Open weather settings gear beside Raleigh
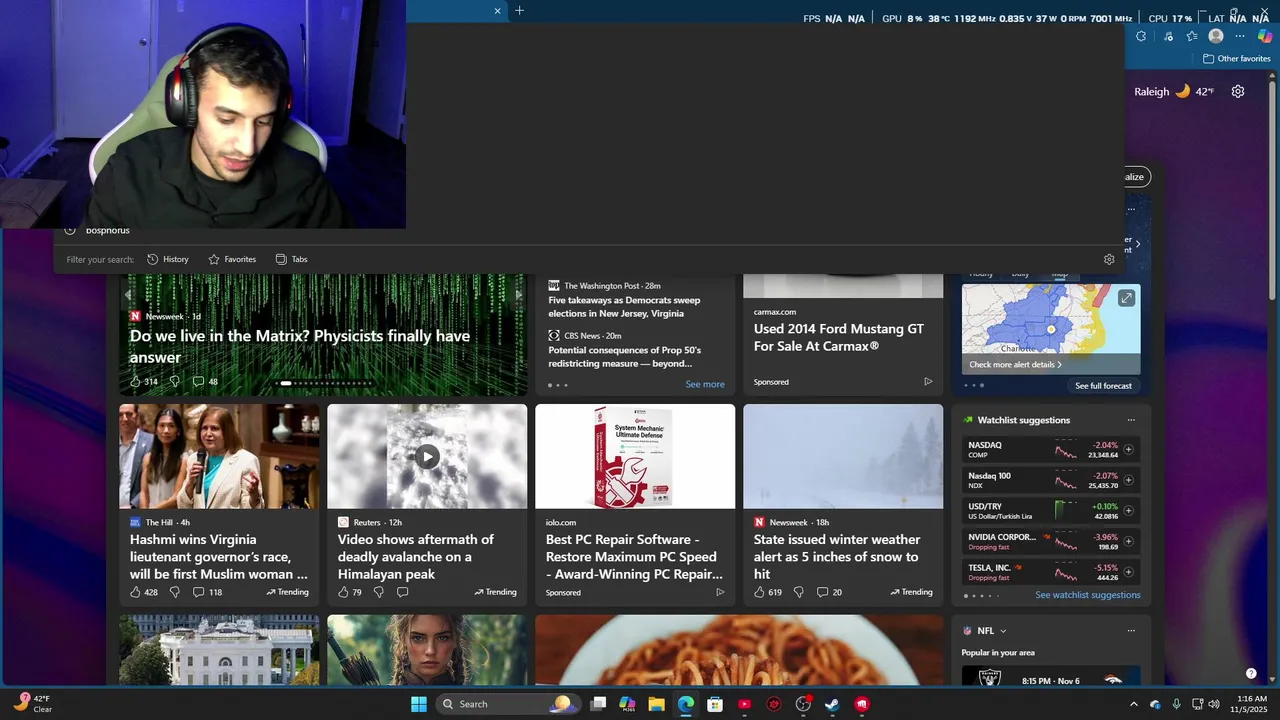The height and width of the screenshot is (720, 1280). tap(1238, 91)
